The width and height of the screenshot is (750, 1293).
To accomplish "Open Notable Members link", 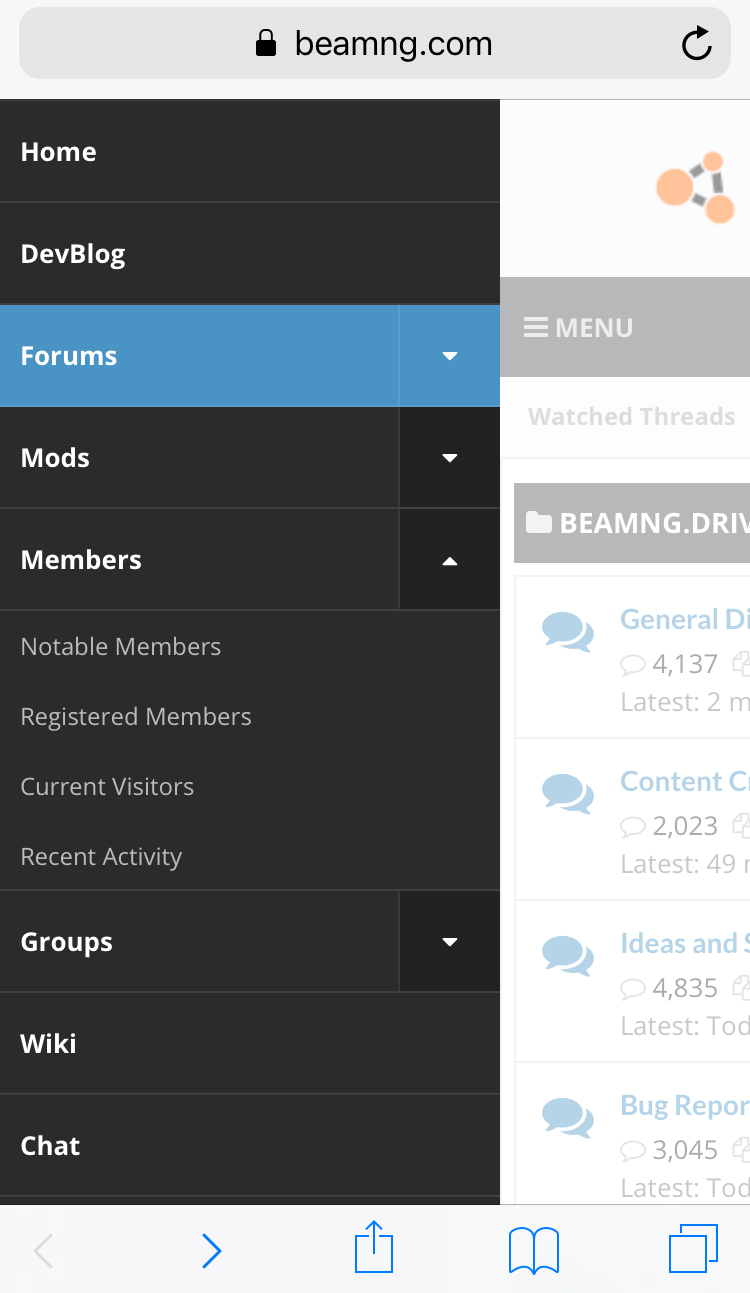I will pyautogui.click(x=121, y=647).
